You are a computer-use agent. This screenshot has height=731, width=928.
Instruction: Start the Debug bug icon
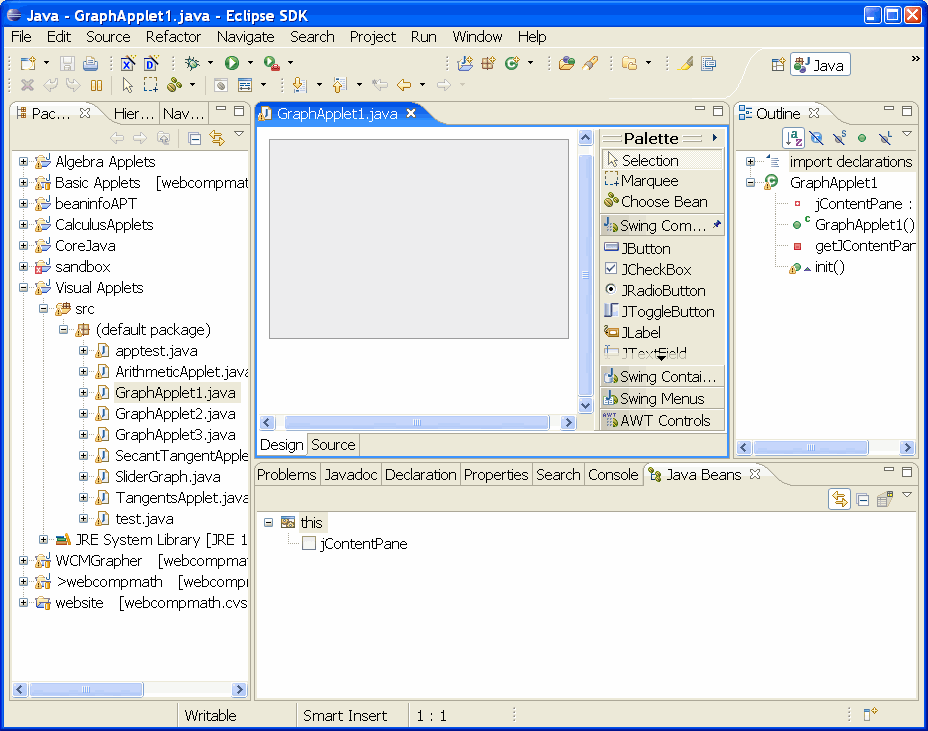click(192, 63)
